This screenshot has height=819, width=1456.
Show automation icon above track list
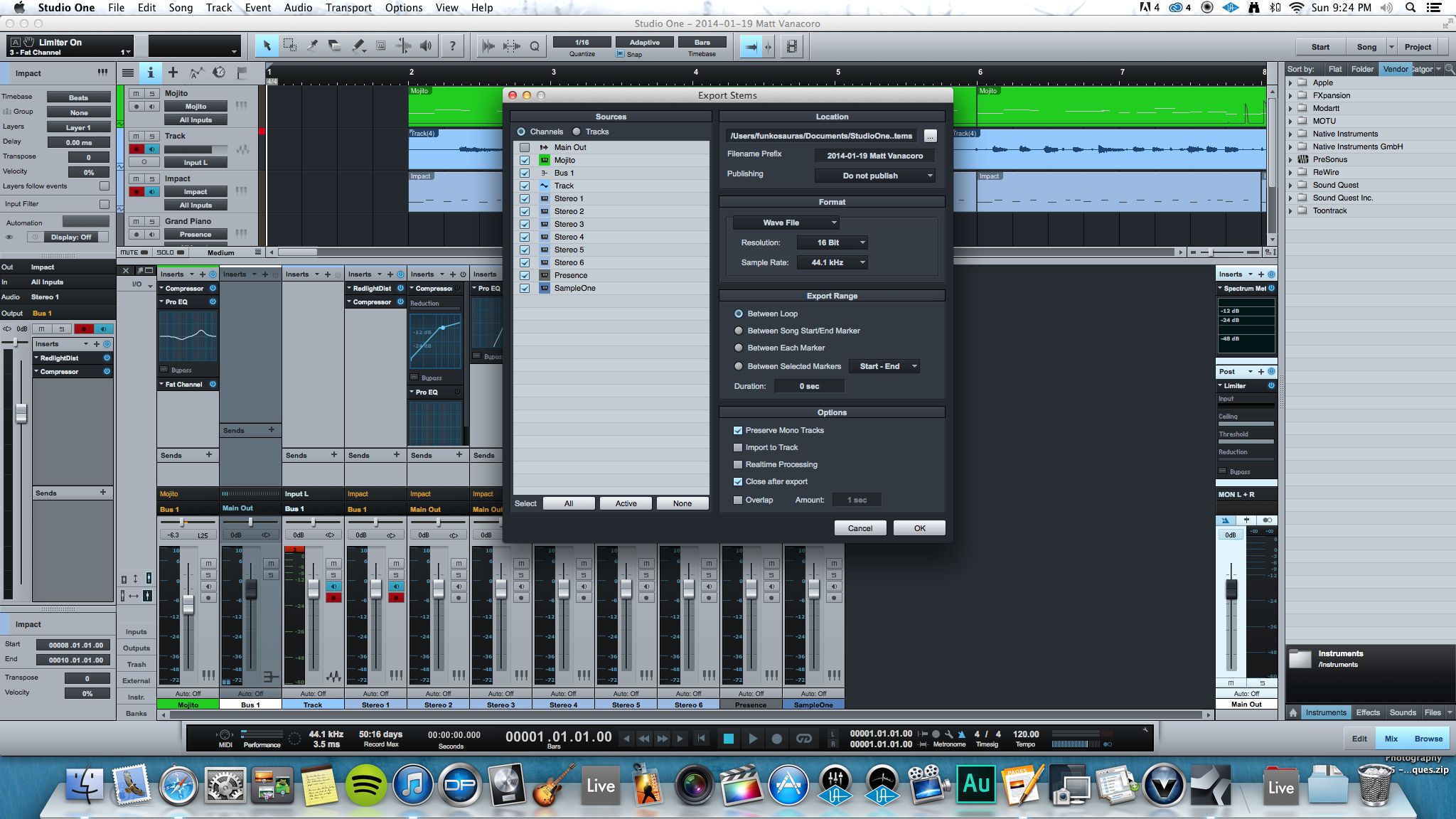click(x=196, y=73)
